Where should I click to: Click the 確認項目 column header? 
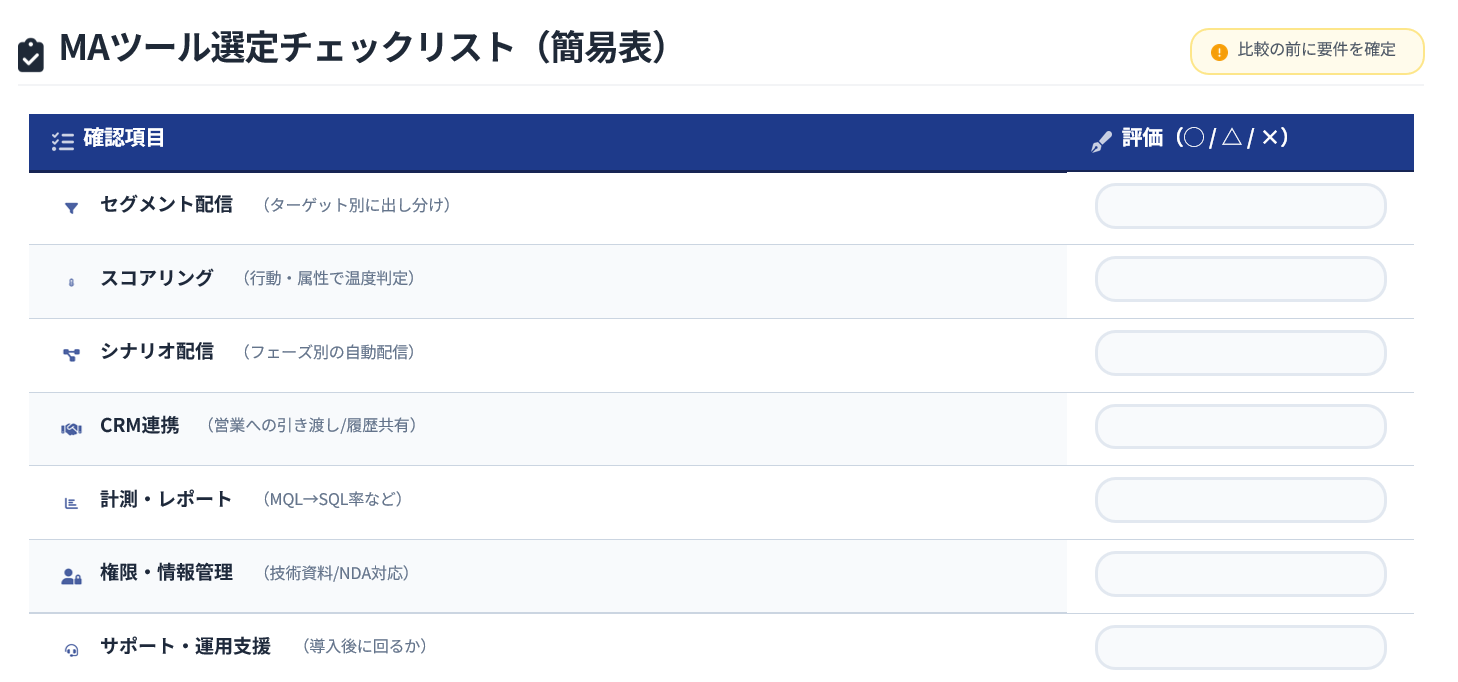click(x=124, y=138)
